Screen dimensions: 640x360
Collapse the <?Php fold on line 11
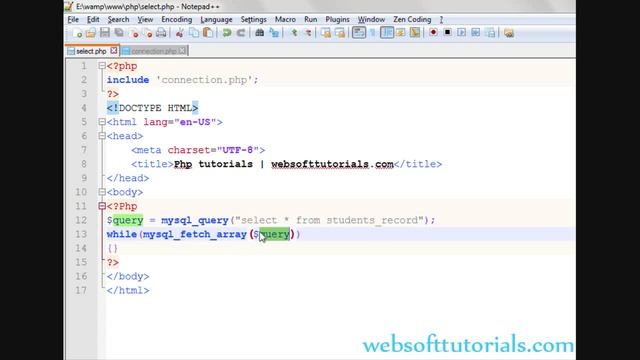coord(102,206)
